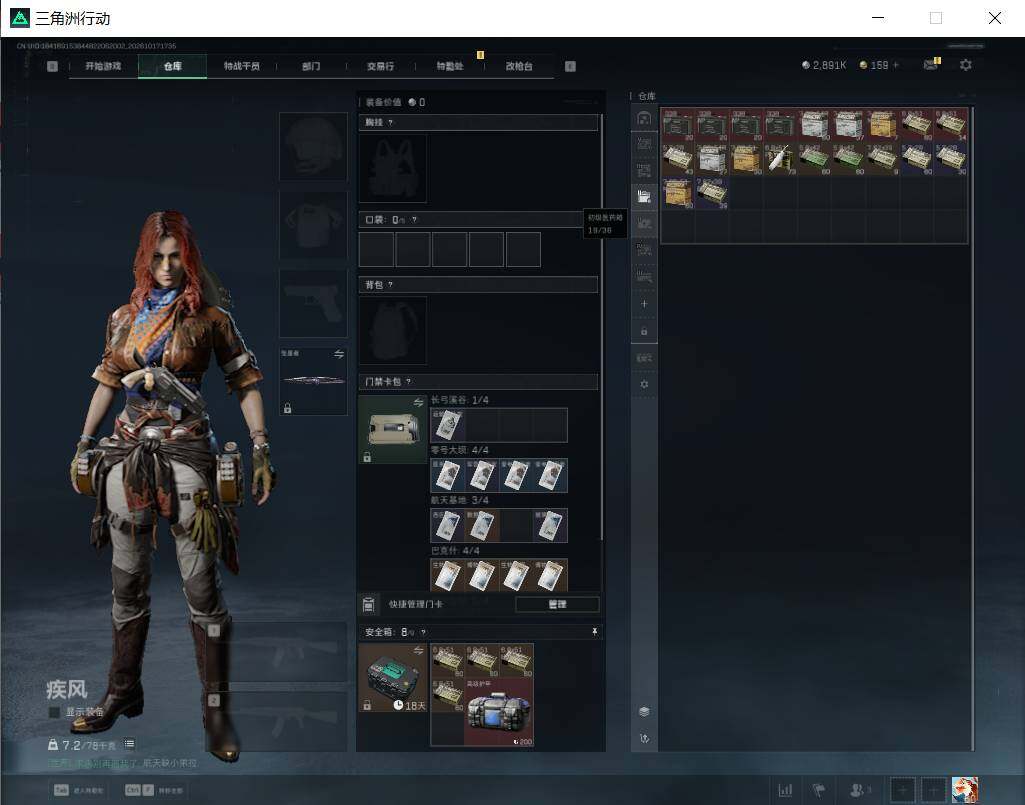
Task: Click the swap icon on the safe box
Action: pyautogui.click(x=418, y=651)
